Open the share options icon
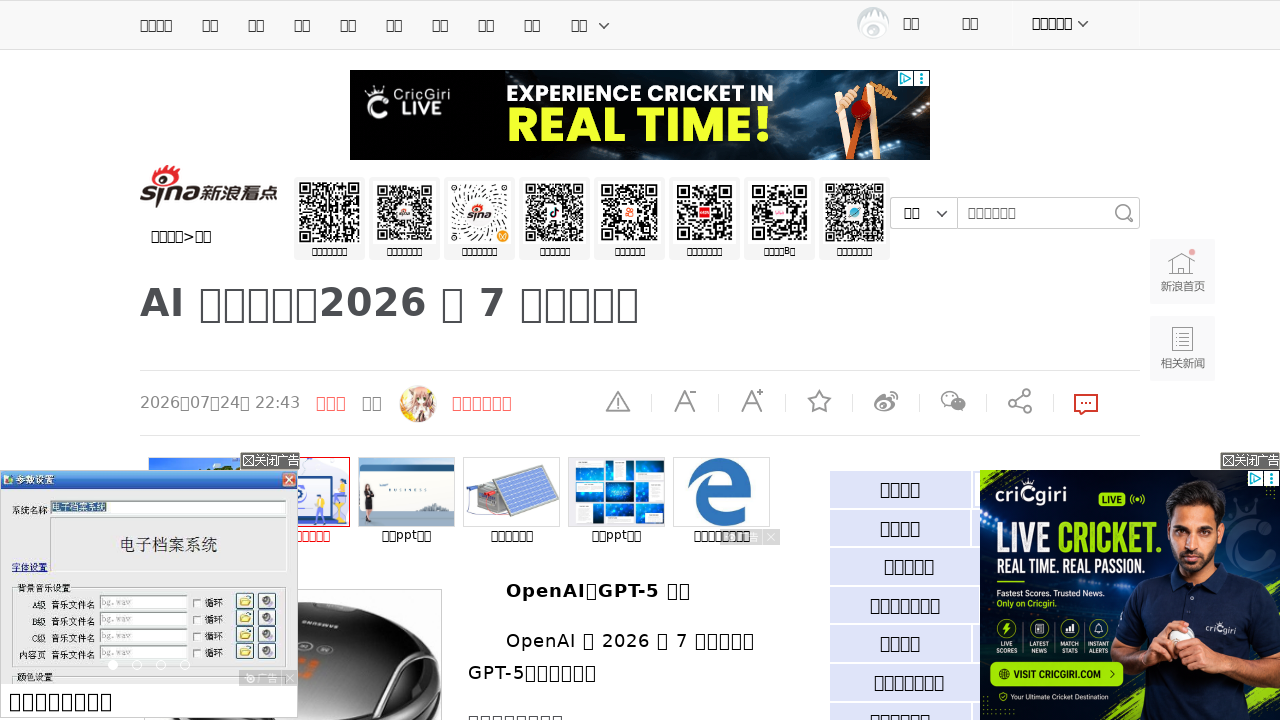This screenshot has height=720, width=1280. click(1020, 402)
